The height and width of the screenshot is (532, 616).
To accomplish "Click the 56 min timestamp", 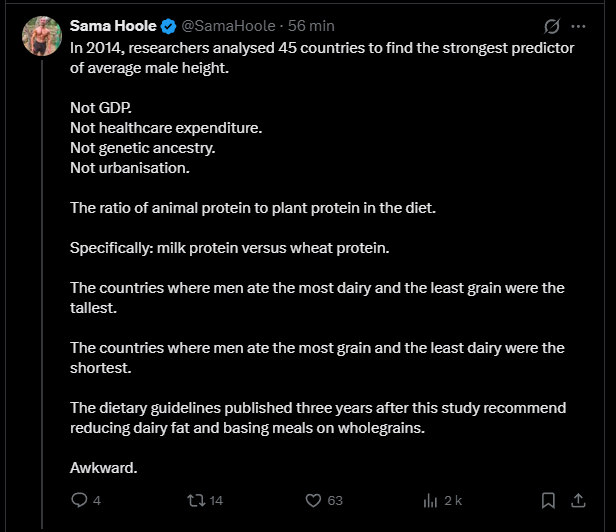I will click(311, 26).
